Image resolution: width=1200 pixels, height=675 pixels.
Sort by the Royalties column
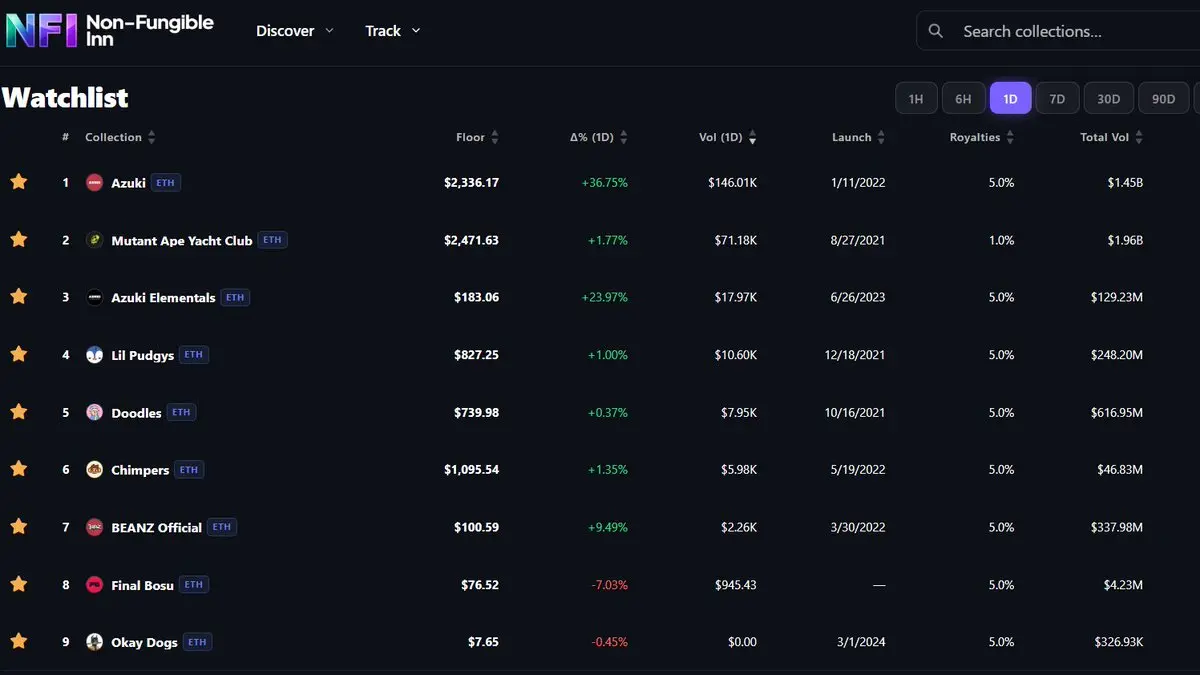point(982,137)
